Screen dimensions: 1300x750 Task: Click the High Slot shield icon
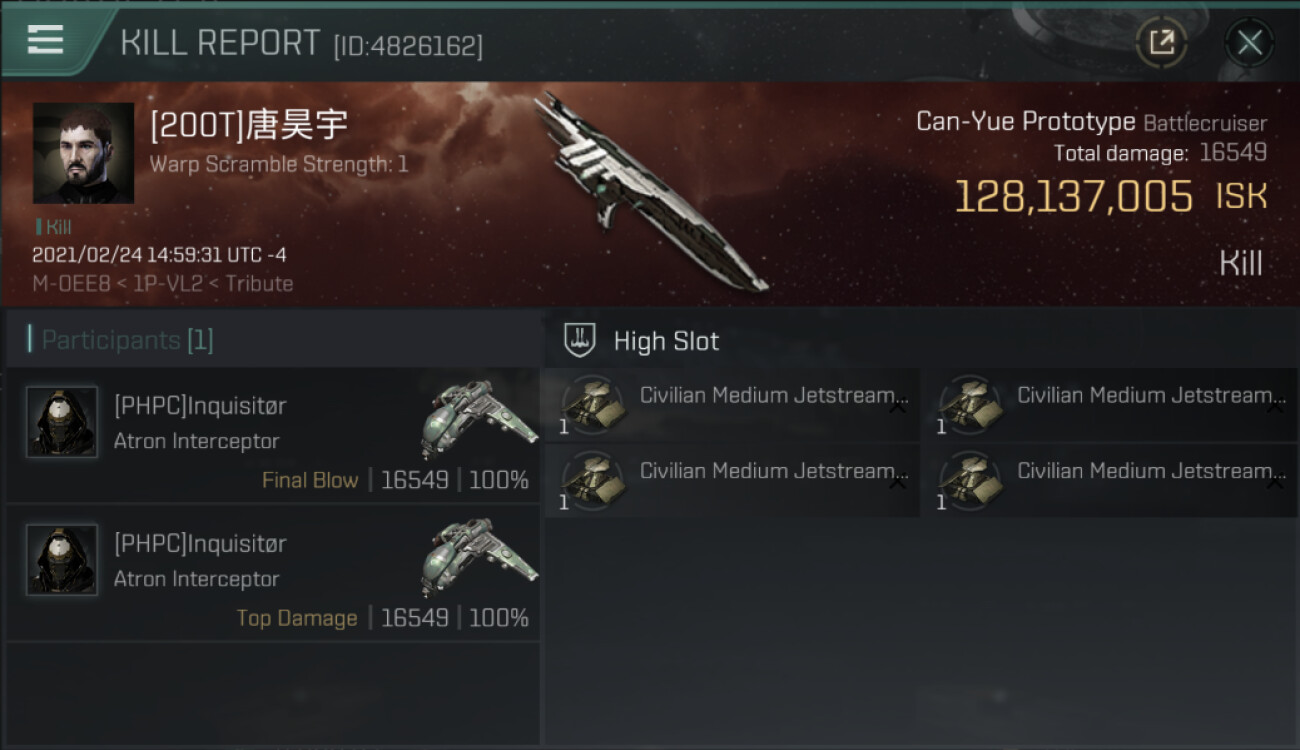point(580,340)
